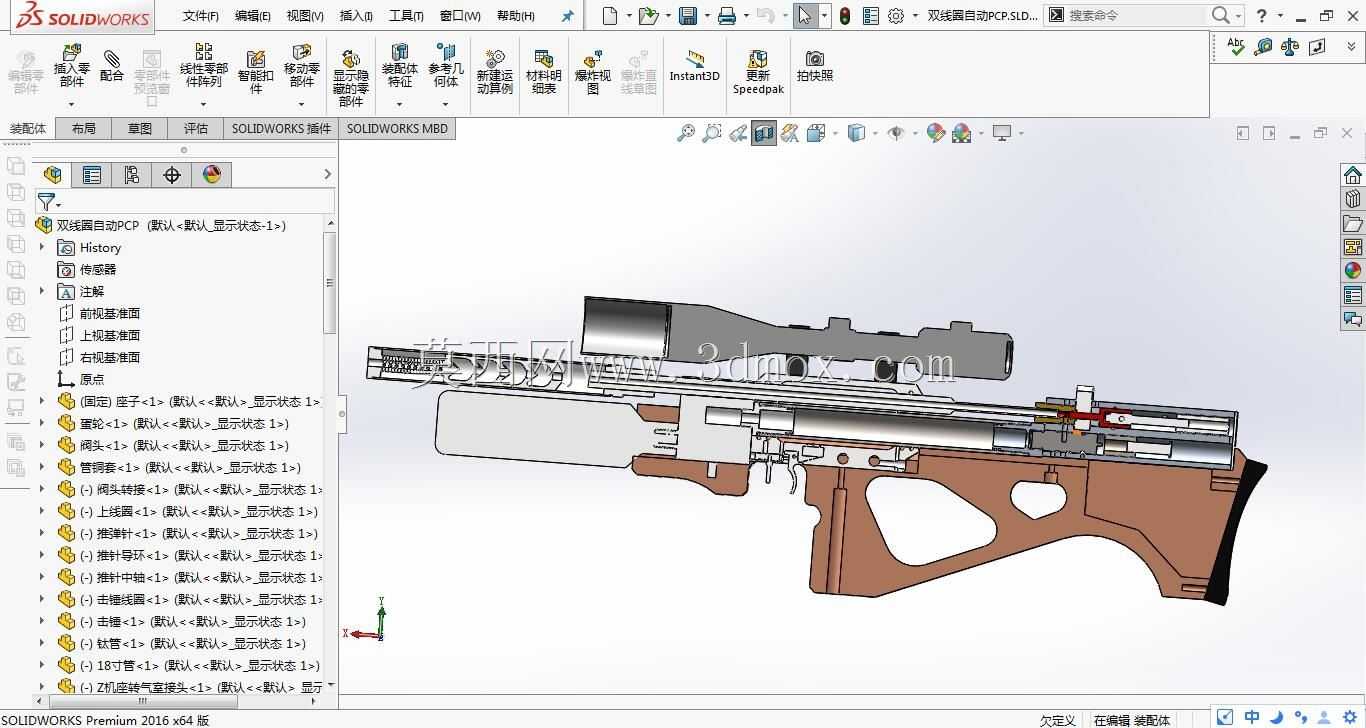1366x728 pixels.
Task: Expand the History node in the tree
Action: click(x=42, y=247)
